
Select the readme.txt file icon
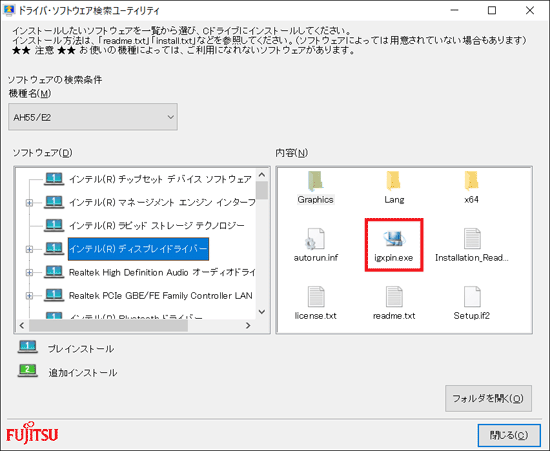coord(394,297)
